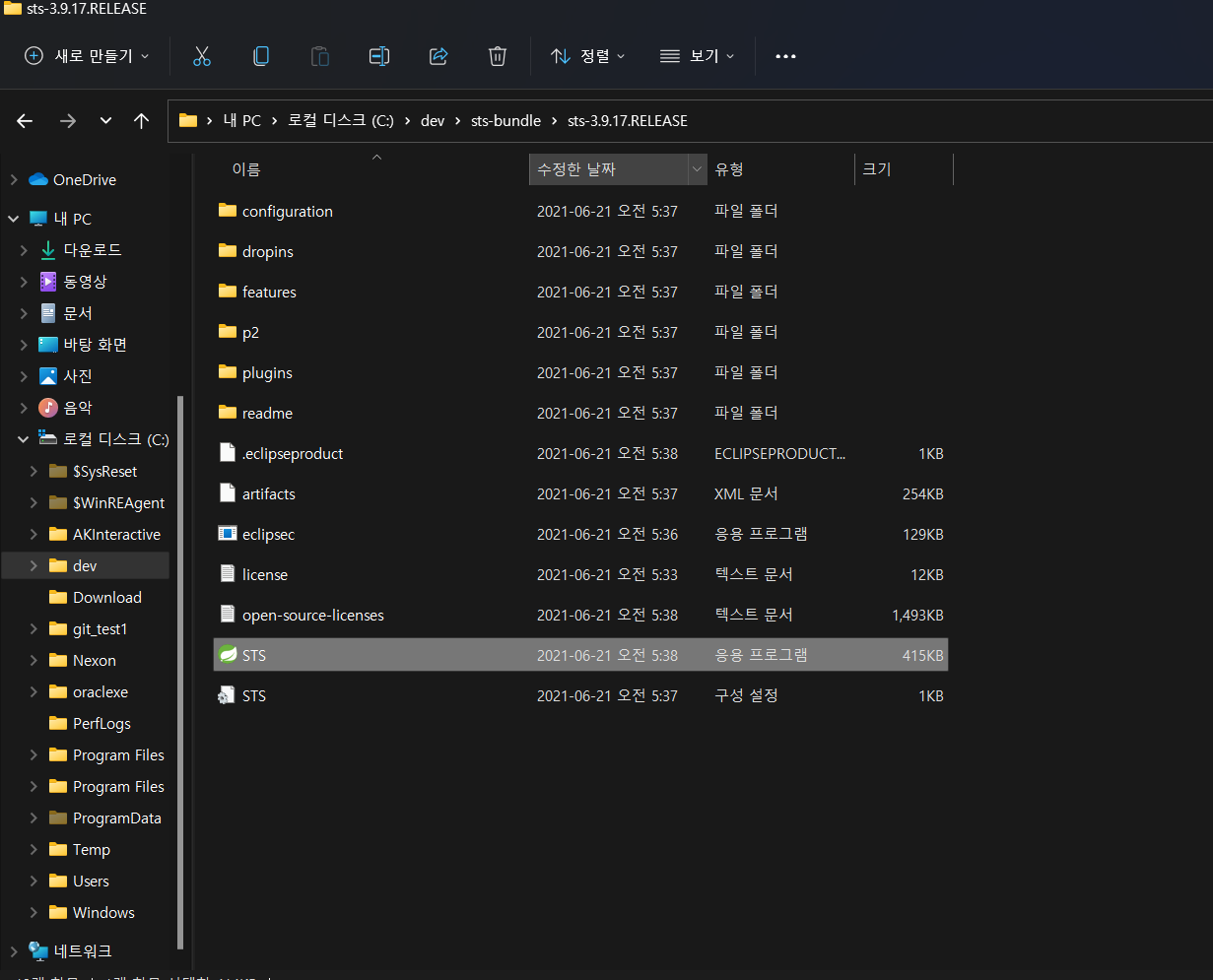1213x980 pixels.
Task: Select the plugins folder icon
Action: pyautogui.click(x=228, y=372)
